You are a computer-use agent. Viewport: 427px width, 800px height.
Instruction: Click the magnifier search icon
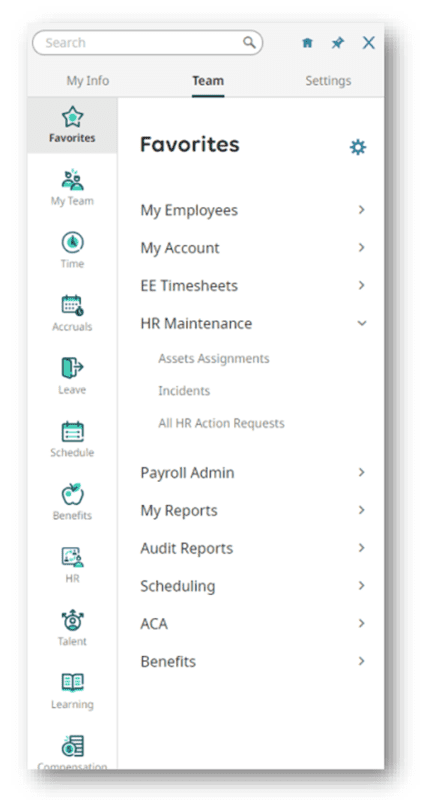coord(249,42)
